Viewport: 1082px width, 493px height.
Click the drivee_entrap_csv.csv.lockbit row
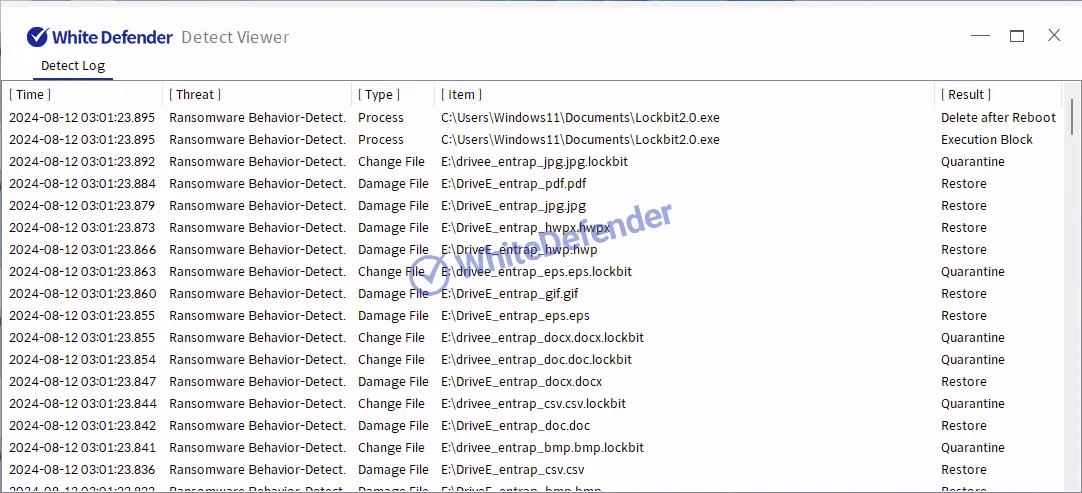533,404
